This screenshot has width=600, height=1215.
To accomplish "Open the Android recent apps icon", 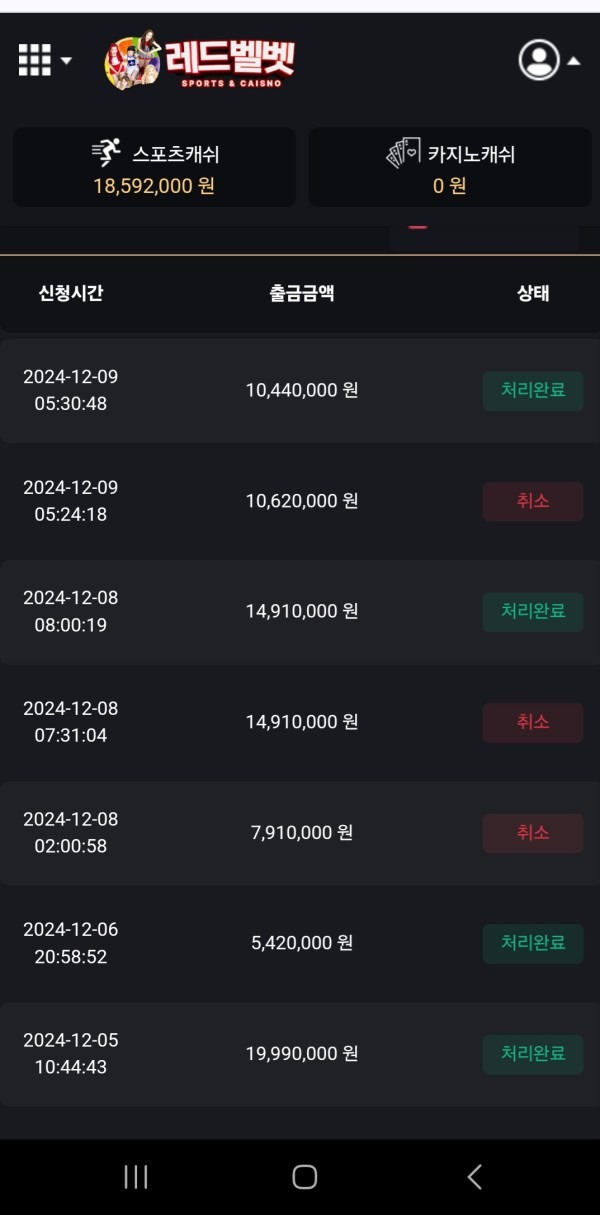I will click(x=136, y=1178).
